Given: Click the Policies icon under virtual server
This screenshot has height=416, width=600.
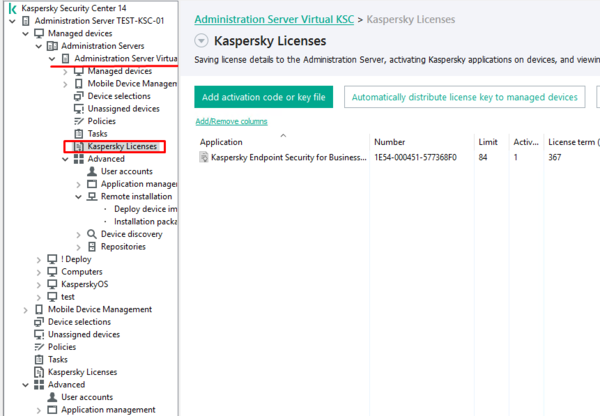Looking at the screenshot, I should (78, 121).
